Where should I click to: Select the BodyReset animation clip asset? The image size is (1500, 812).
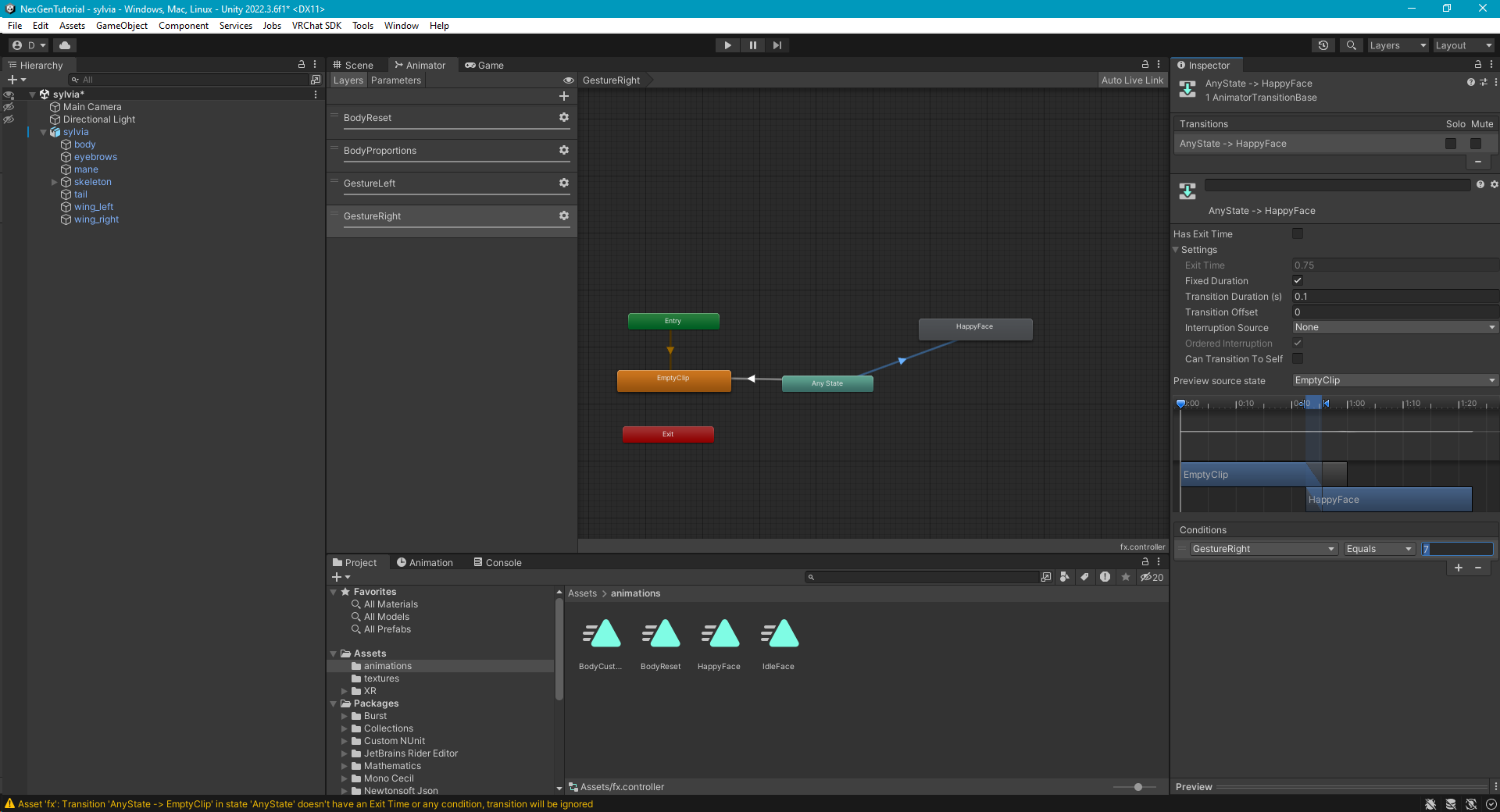point(661,644)
